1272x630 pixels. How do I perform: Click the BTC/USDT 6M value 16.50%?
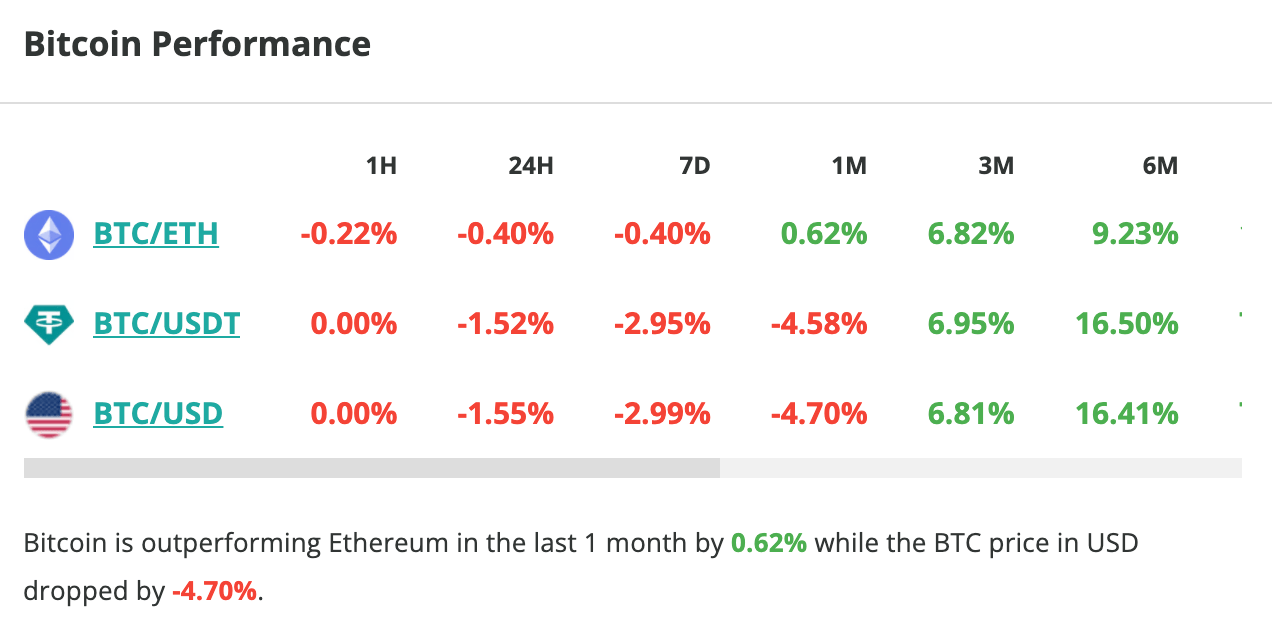[1127, 324]
